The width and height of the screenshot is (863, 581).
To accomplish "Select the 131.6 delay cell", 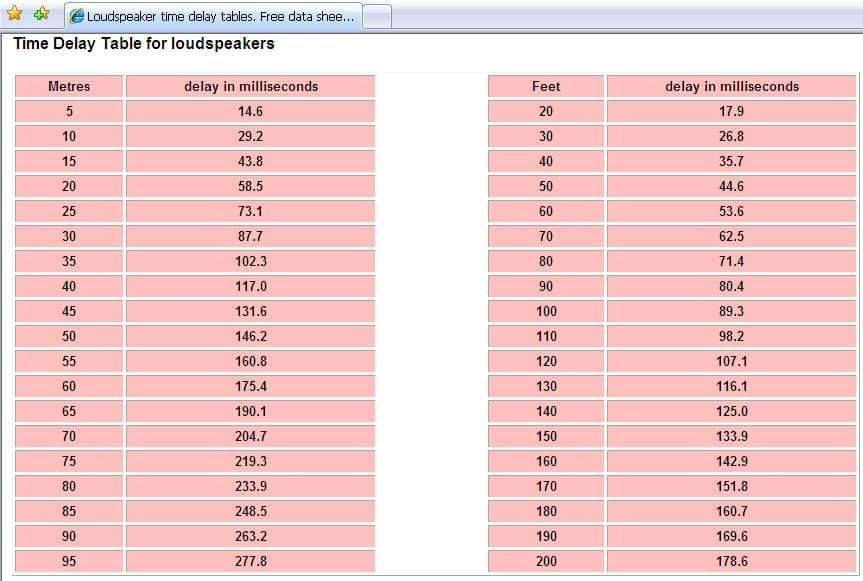I will (250, 311).
